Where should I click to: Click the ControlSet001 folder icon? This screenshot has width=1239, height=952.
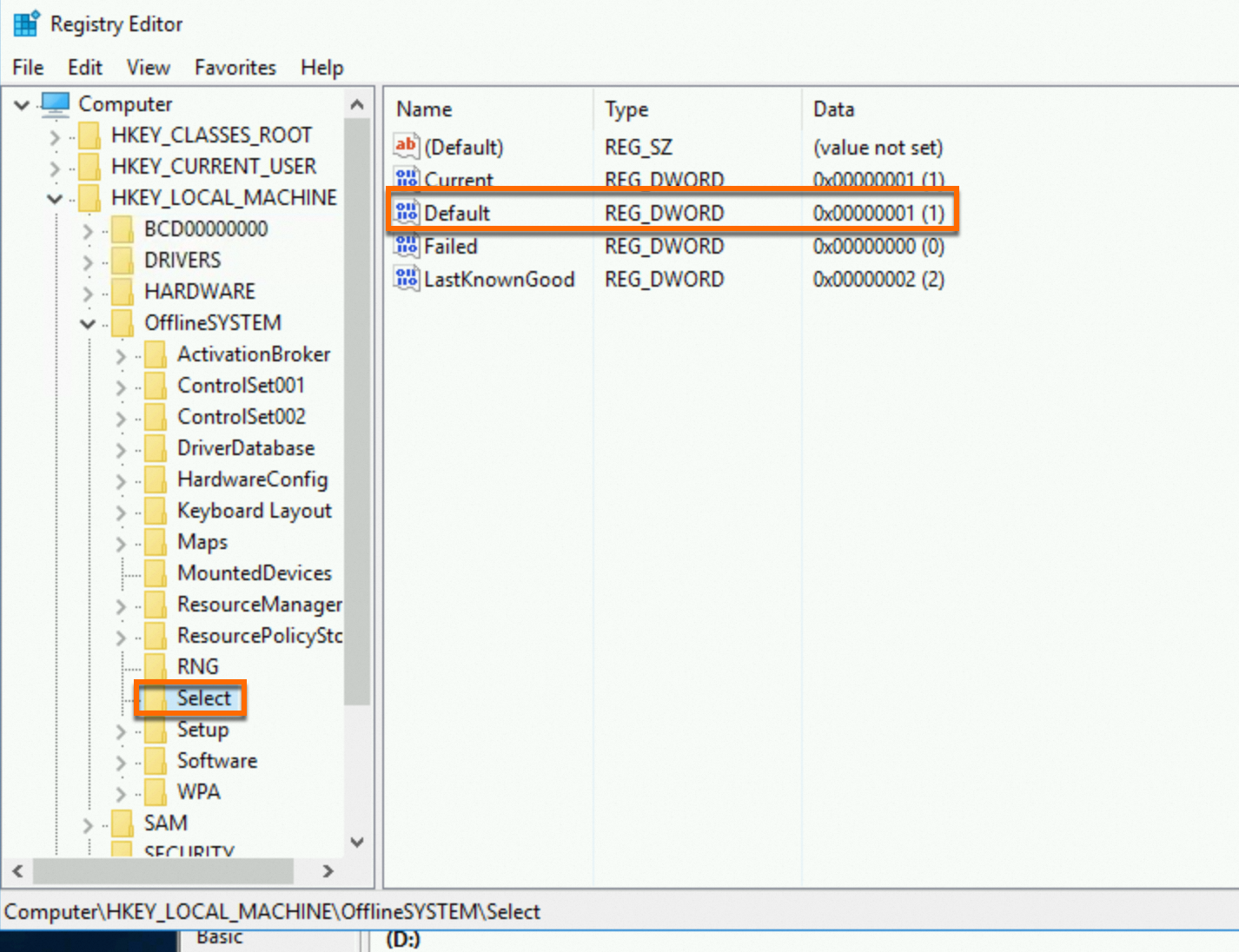click(155, 386)
